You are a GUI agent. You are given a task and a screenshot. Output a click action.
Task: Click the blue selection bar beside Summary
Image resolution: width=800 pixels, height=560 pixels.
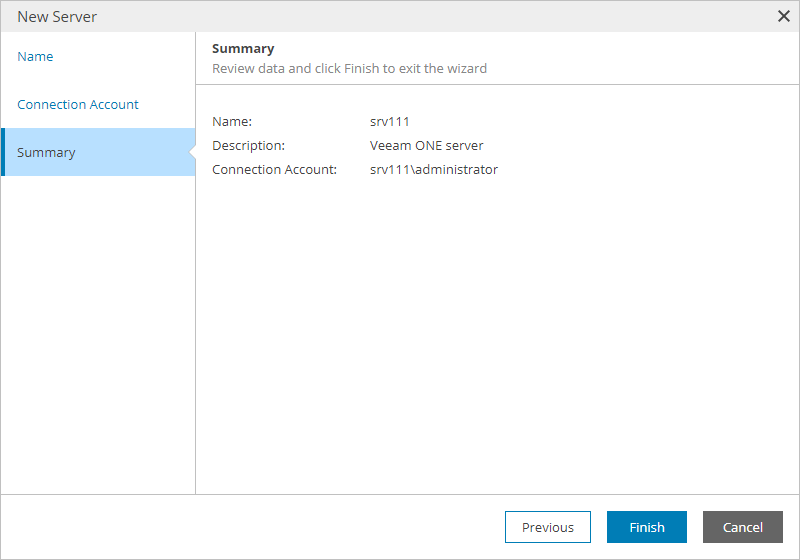[x=3, y=152]
